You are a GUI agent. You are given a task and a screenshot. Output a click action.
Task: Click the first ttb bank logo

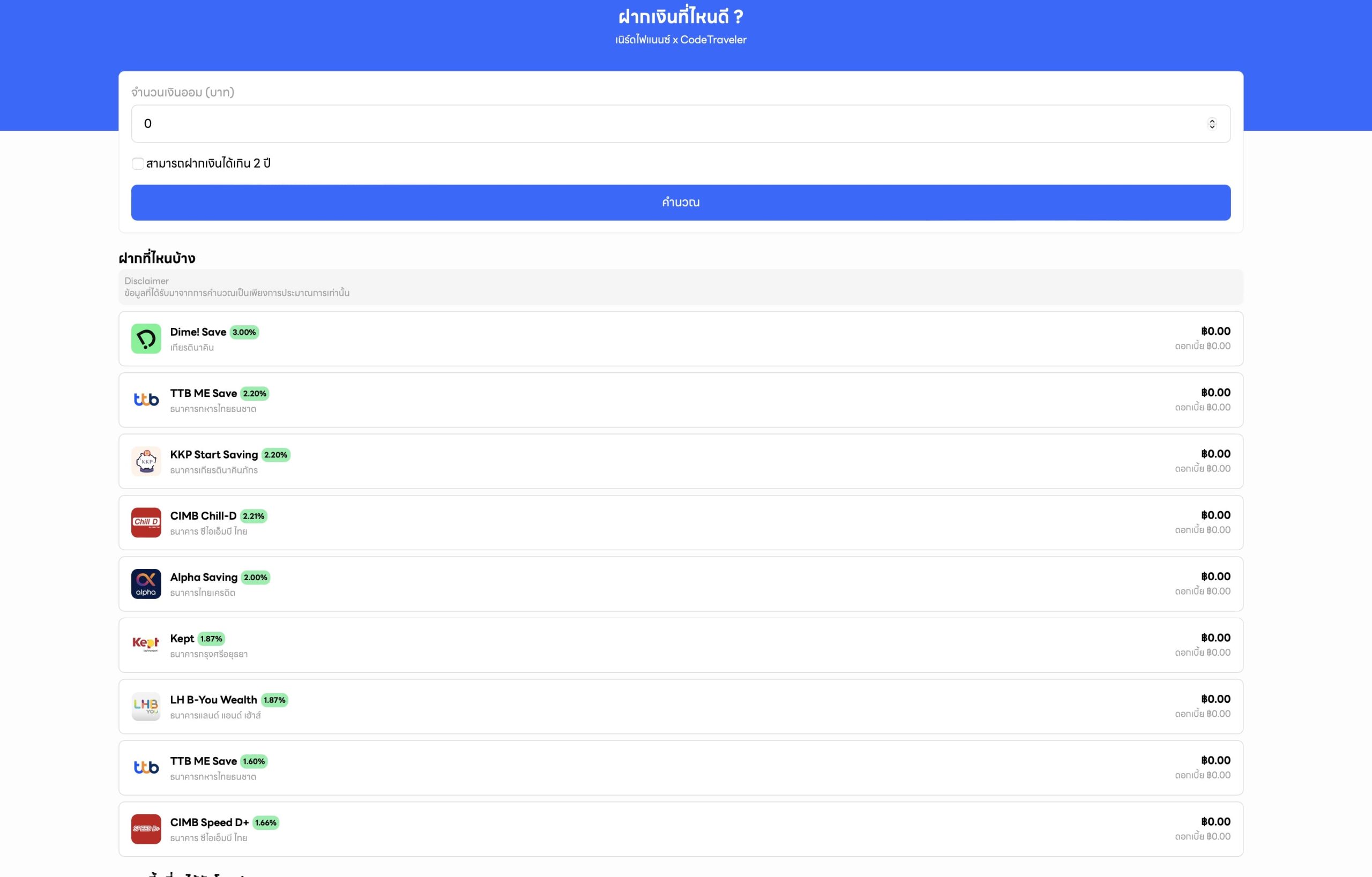point(146,400)
